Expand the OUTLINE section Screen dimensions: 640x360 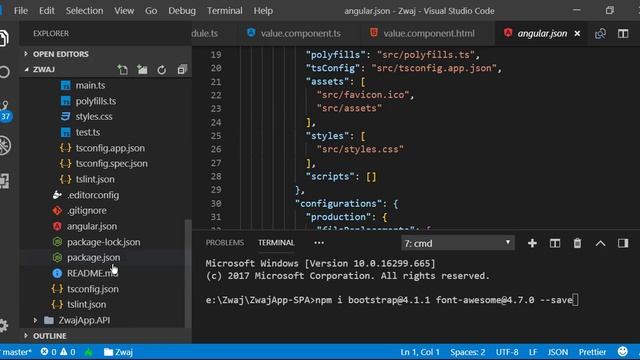click(49, 336)
